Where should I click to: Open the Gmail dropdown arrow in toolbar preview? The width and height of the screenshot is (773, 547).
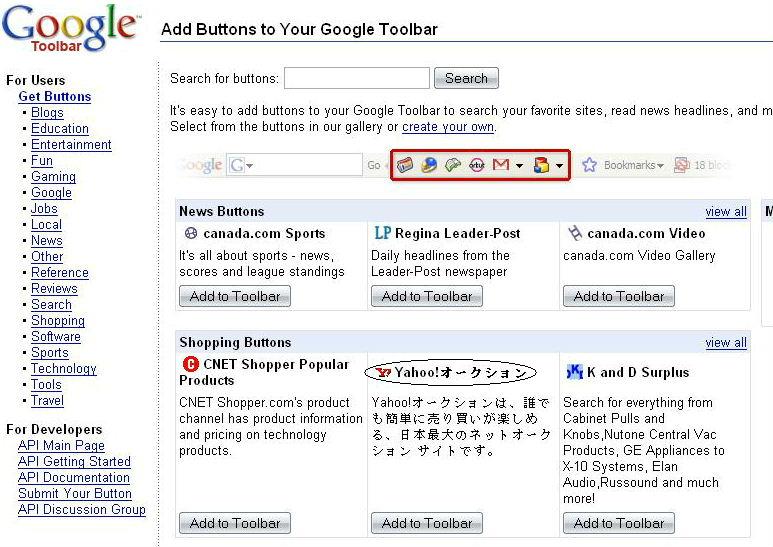[519, 166]
